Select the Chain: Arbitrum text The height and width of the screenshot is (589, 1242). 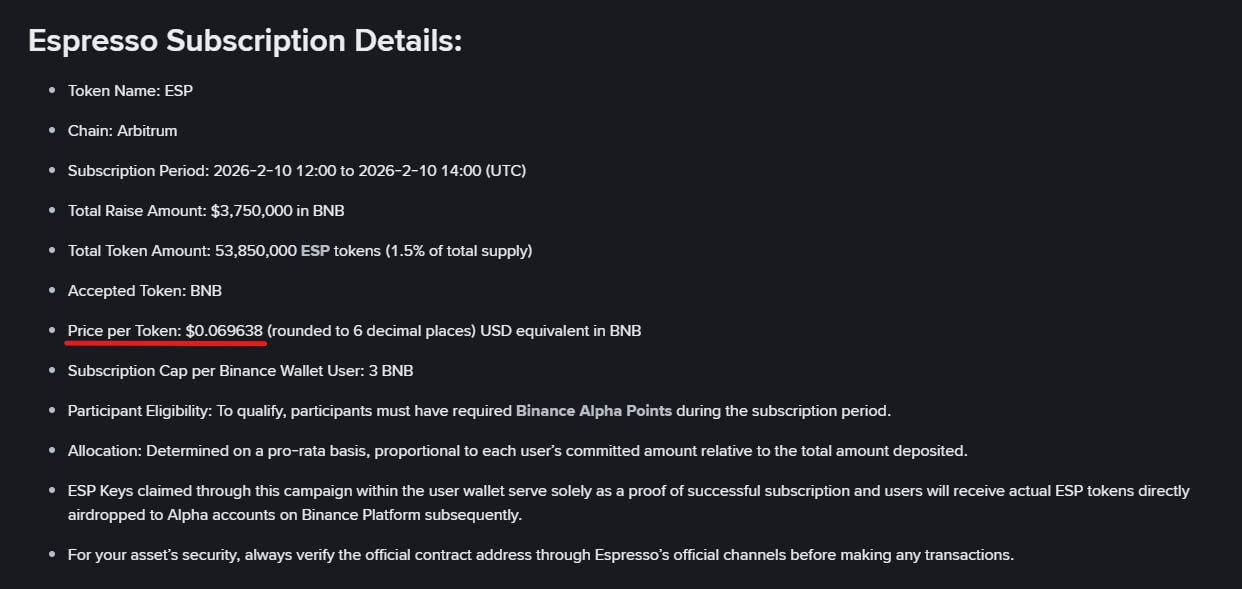point(122,131)
